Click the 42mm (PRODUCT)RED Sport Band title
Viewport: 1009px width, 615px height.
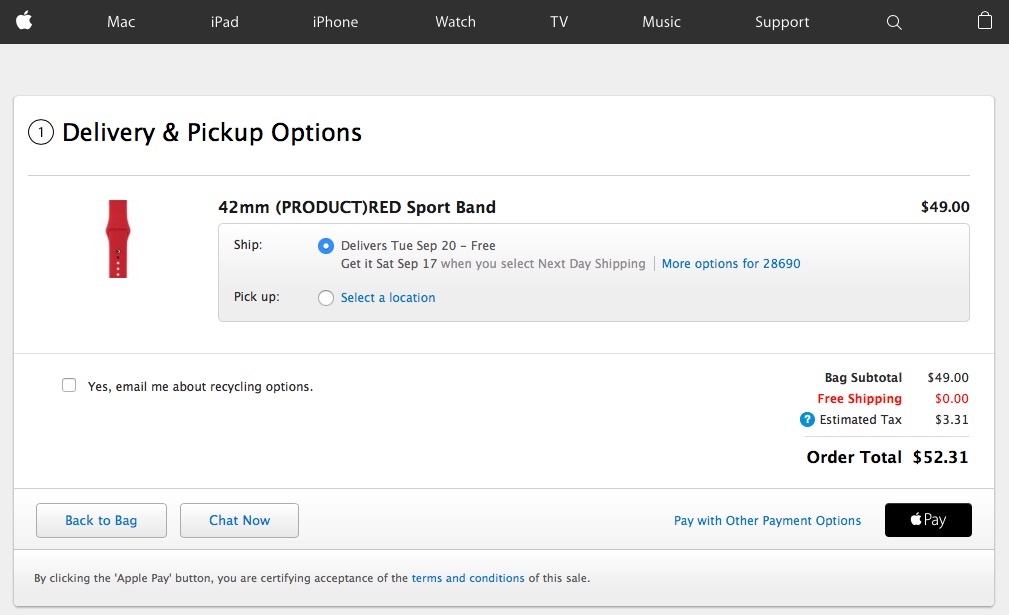point(357,207)
